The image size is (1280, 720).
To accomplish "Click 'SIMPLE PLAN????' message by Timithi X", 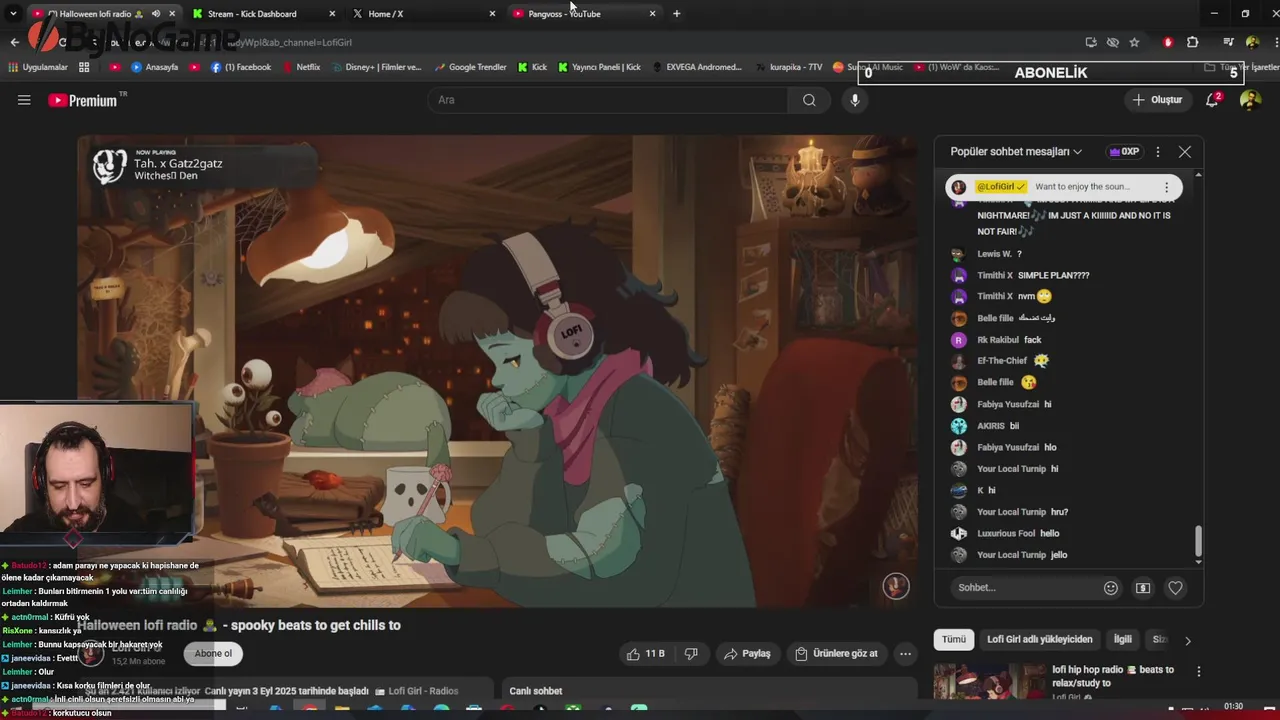I will point(1053,275).
